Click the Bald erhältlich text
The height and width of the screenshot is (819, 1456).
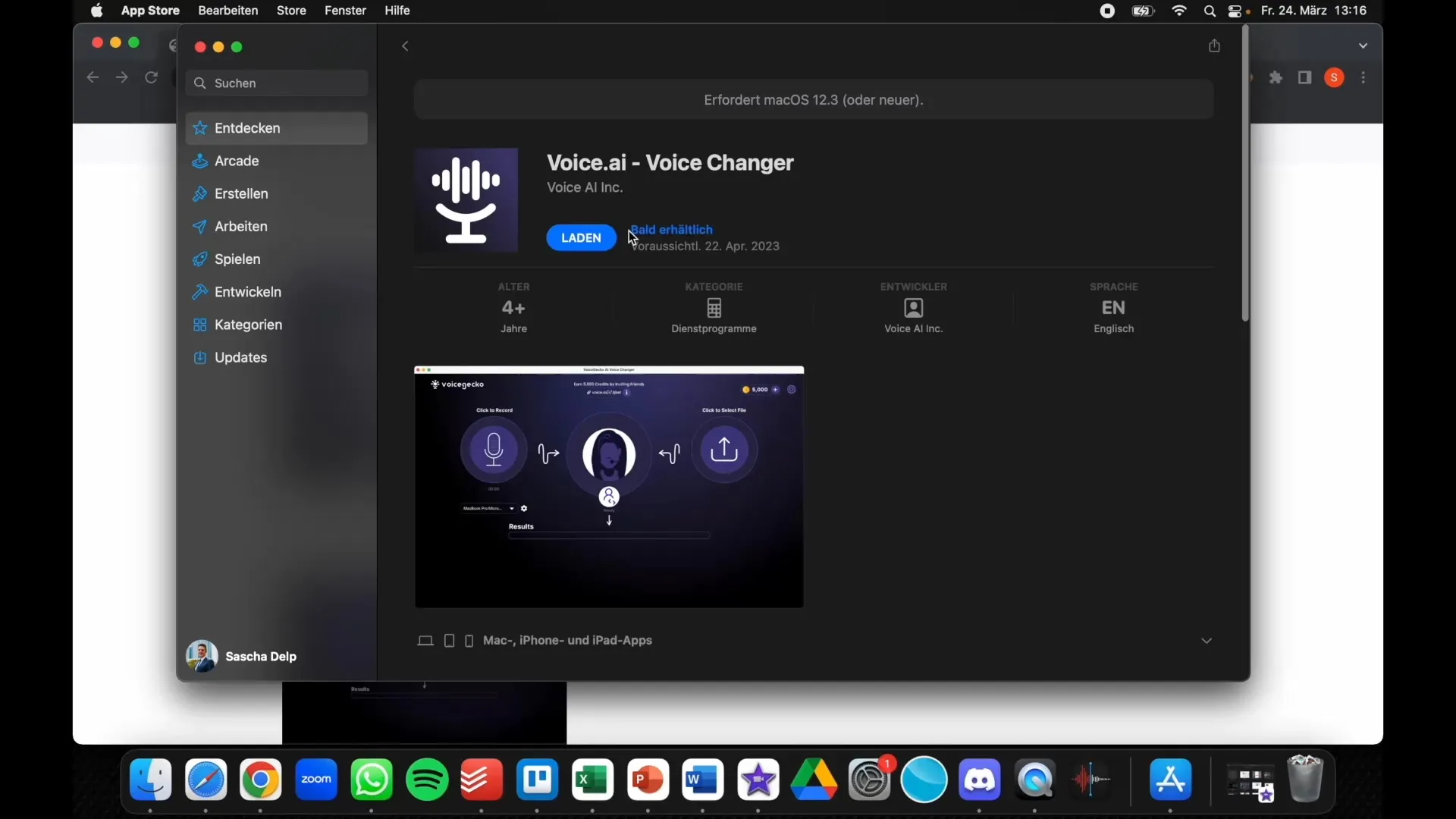[673, 230]
